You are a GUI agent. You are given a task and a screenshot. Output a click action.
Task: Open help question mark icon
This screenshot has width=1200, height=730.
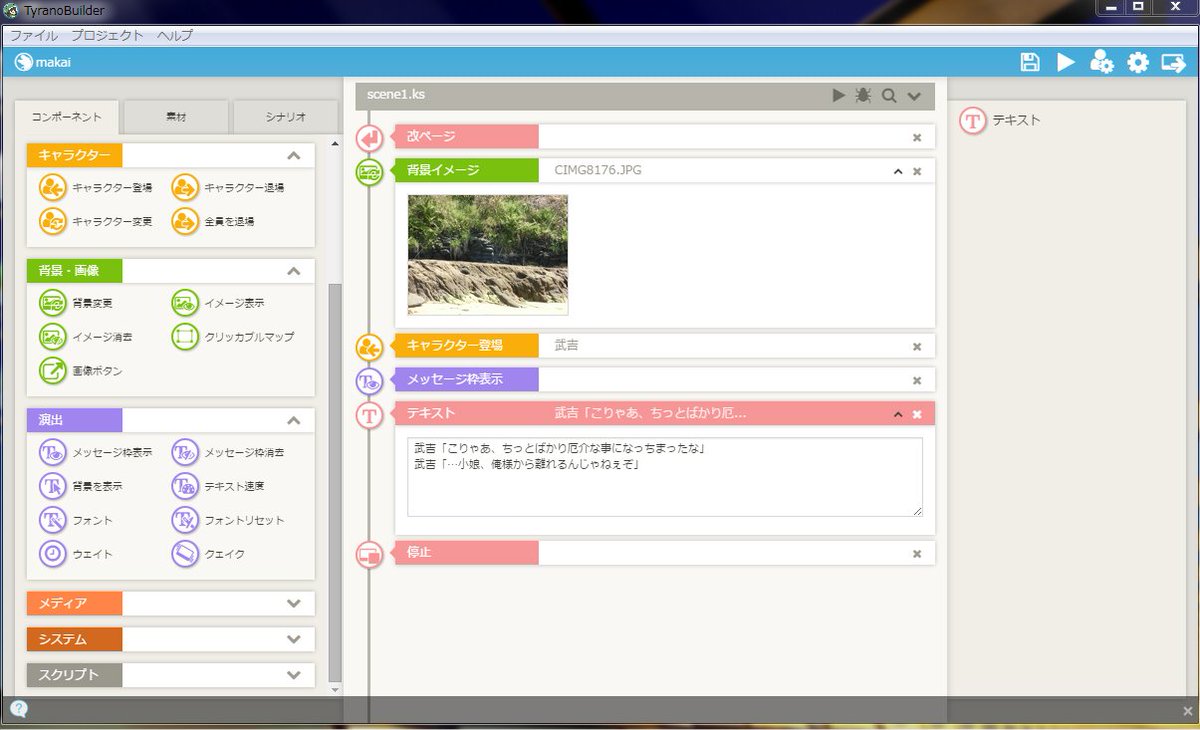pyautogui.click(x=18, y=710)
